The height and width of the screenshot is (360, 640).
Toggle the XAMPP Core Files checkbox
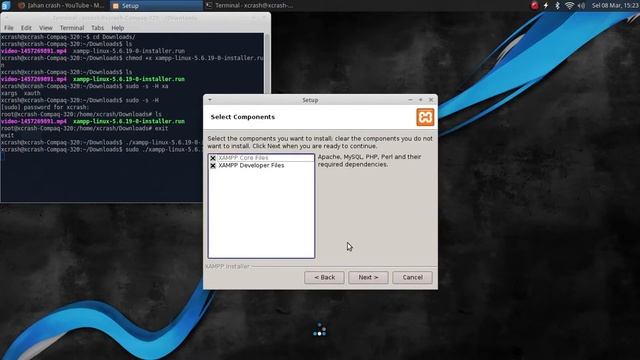click(x=213, y=158)
